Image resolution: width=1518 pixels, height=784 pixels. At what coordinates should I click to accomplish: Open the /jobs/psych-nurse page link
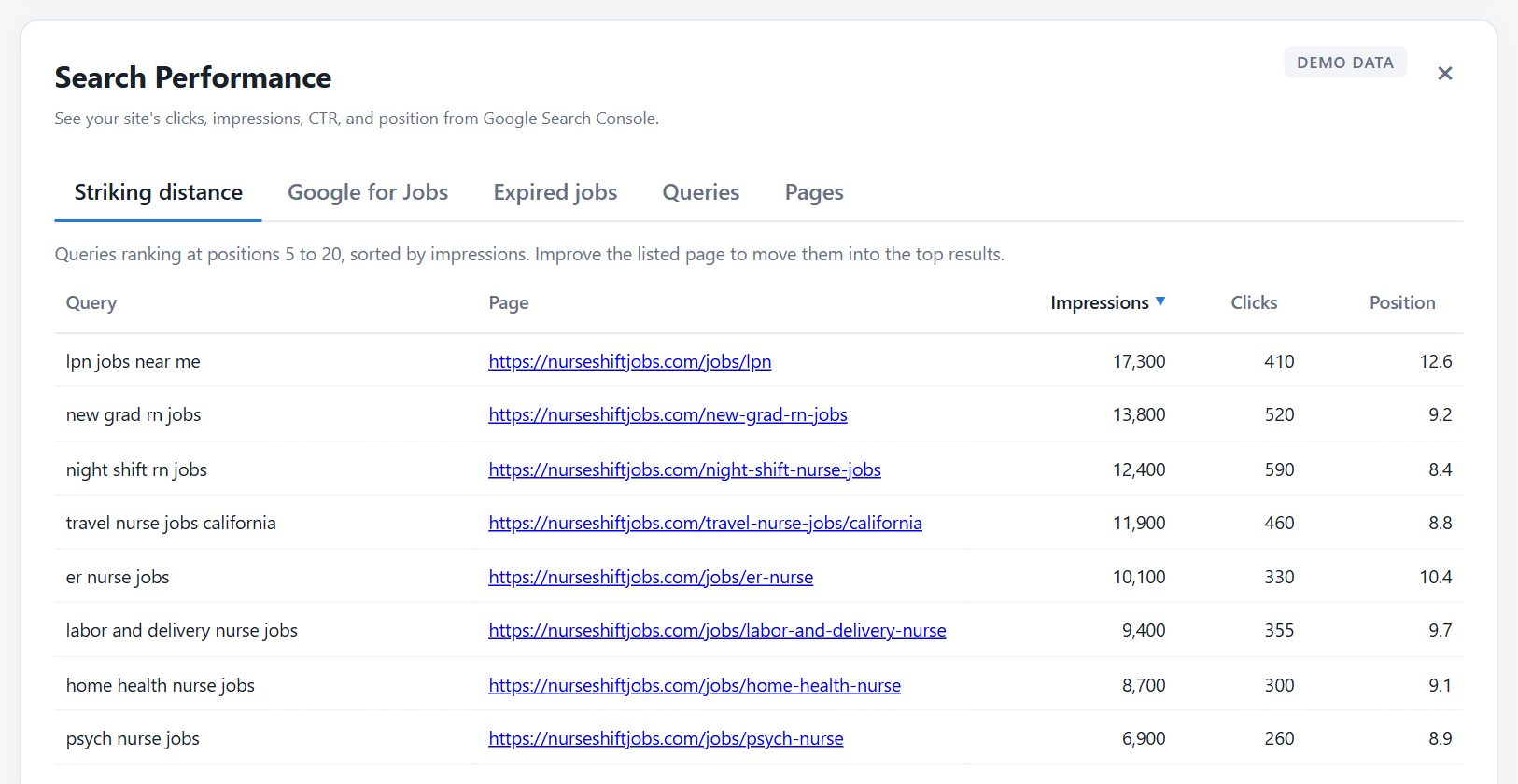tap(667, 738)
